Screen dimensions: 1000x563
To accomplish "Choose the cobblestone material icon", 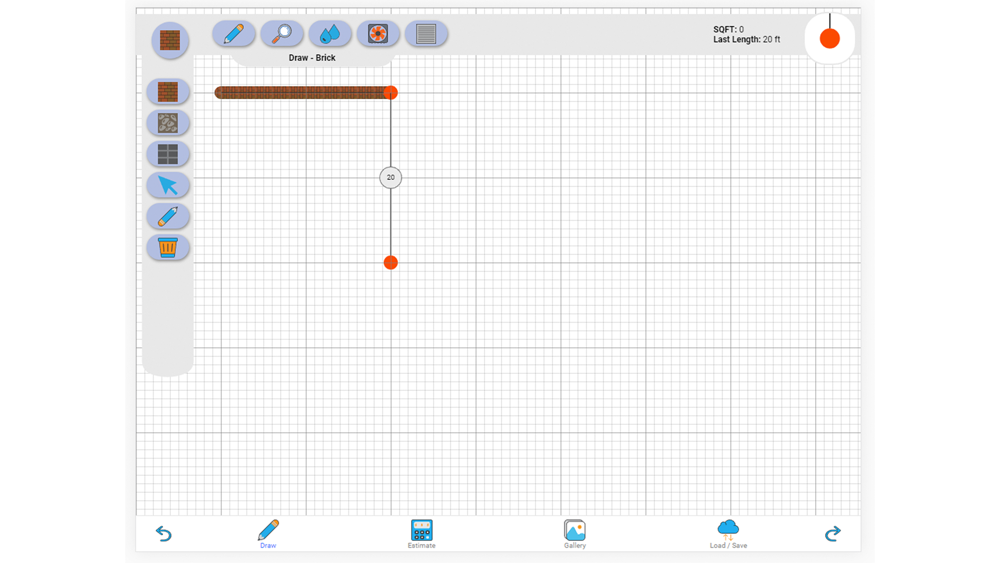I will tap(168, 123).
